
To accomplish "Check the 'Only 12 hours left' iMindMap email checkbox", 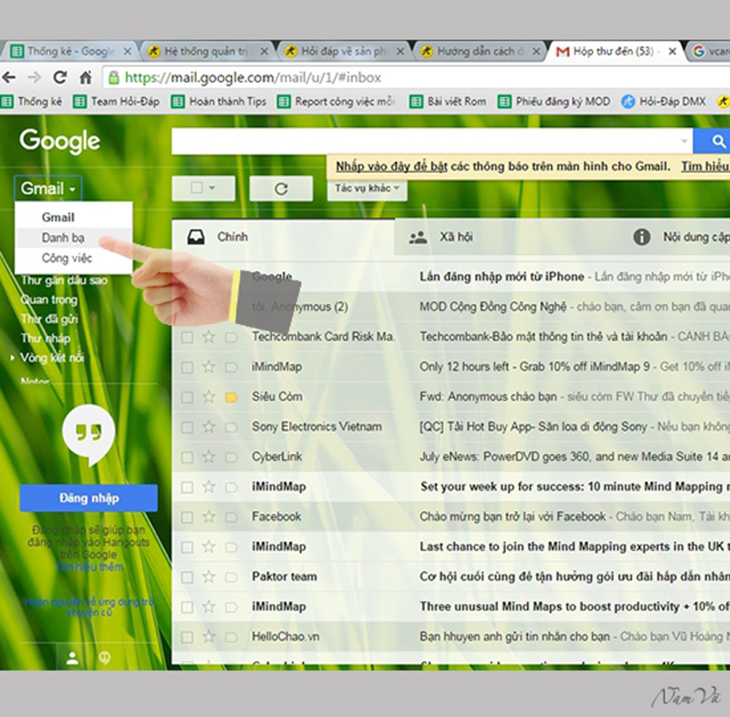I will (187, 367).
